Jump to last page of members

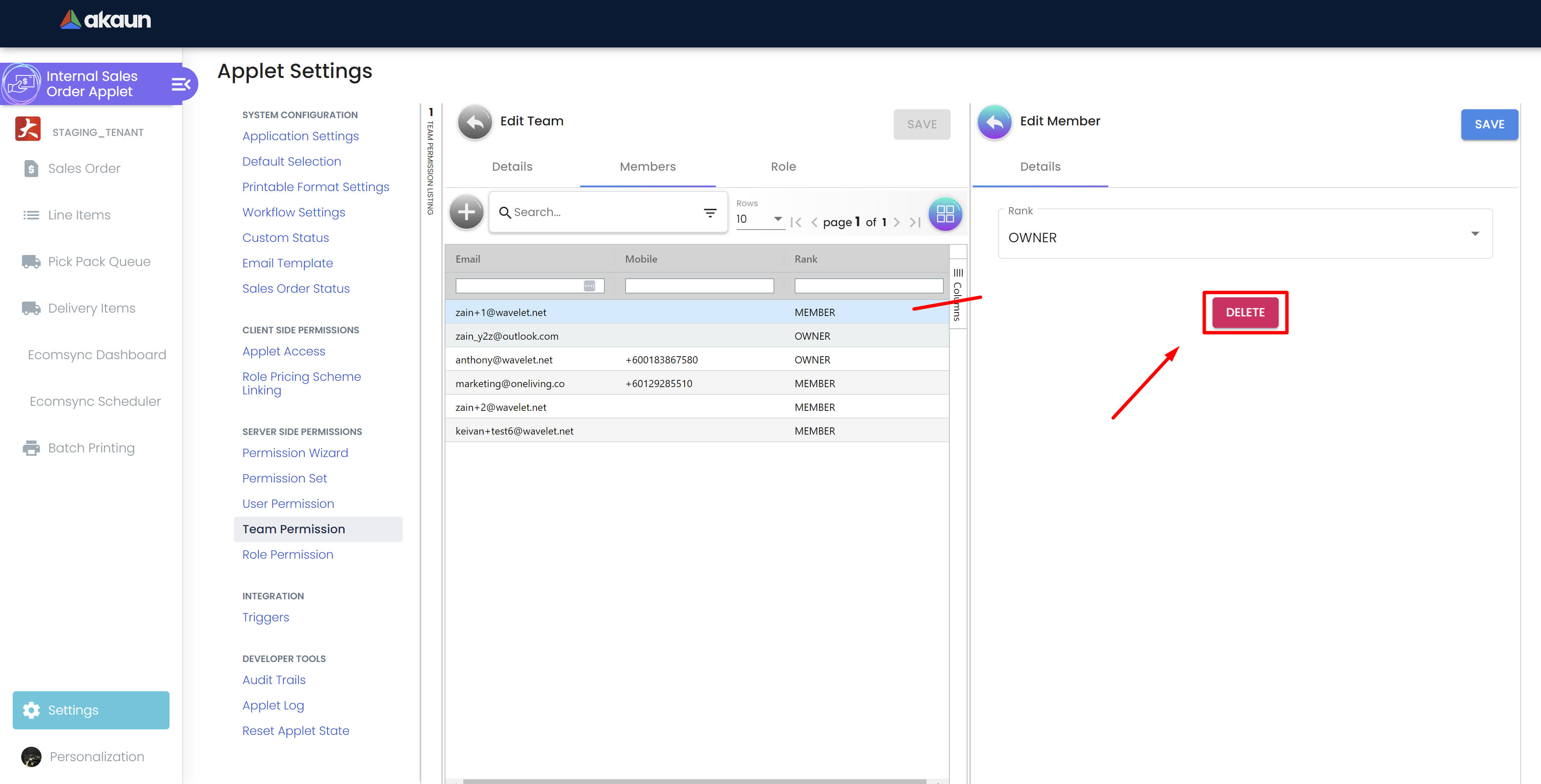pos(915,222)
